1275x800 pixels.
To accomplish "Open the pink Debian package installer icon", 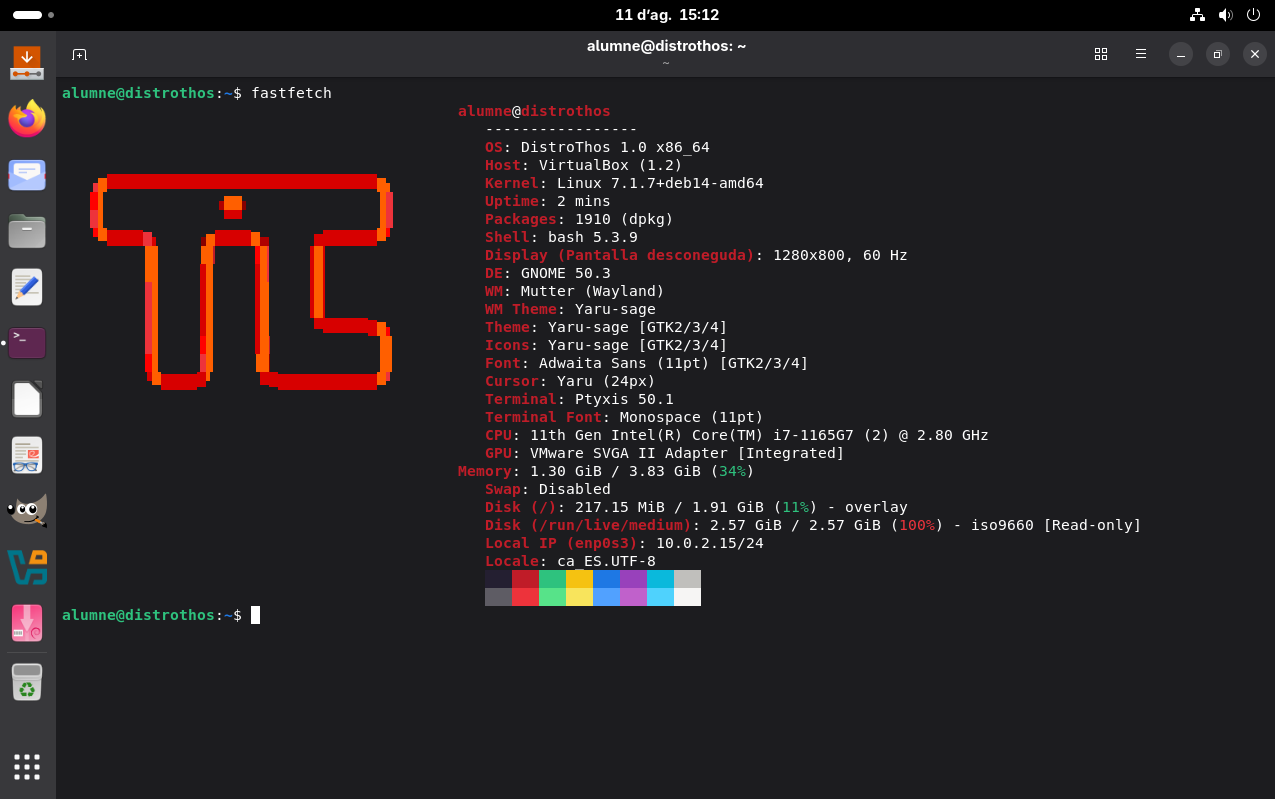I will (27, 623).
